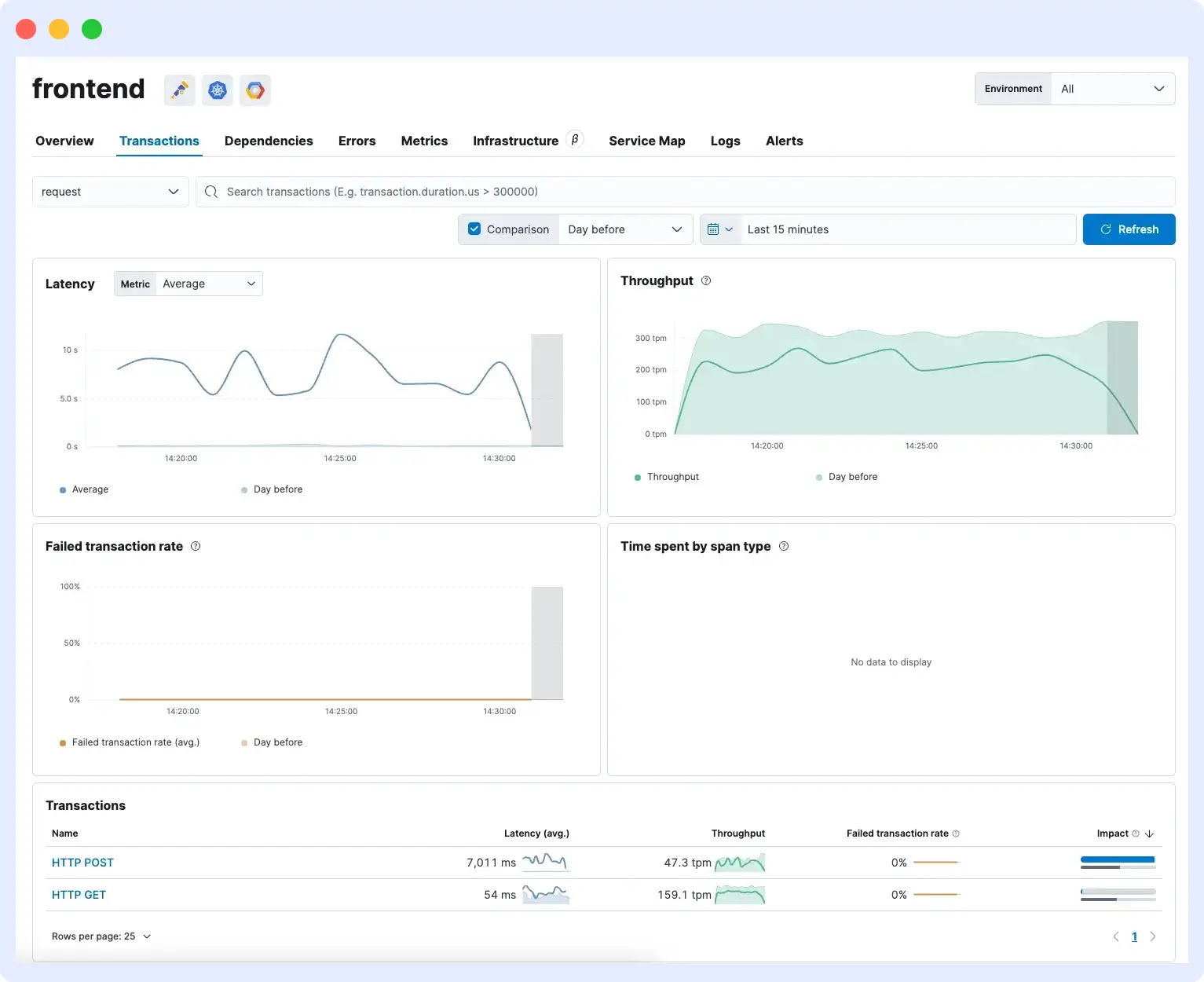
Task: Click the Google Cloud icon beside frontend
Action: tap(255, 90)
